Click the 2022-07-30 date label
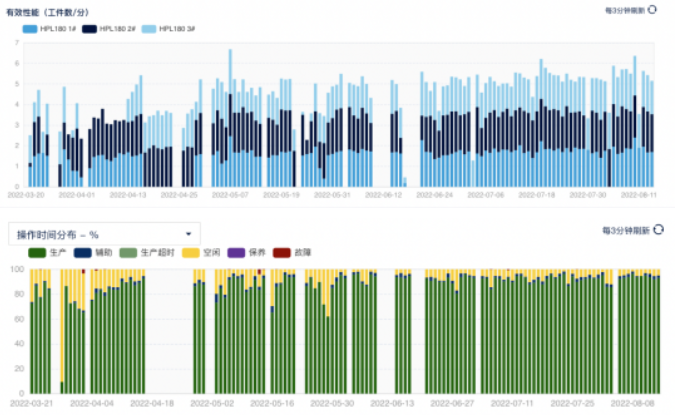The image size is (679, 415). coord(588,195)
